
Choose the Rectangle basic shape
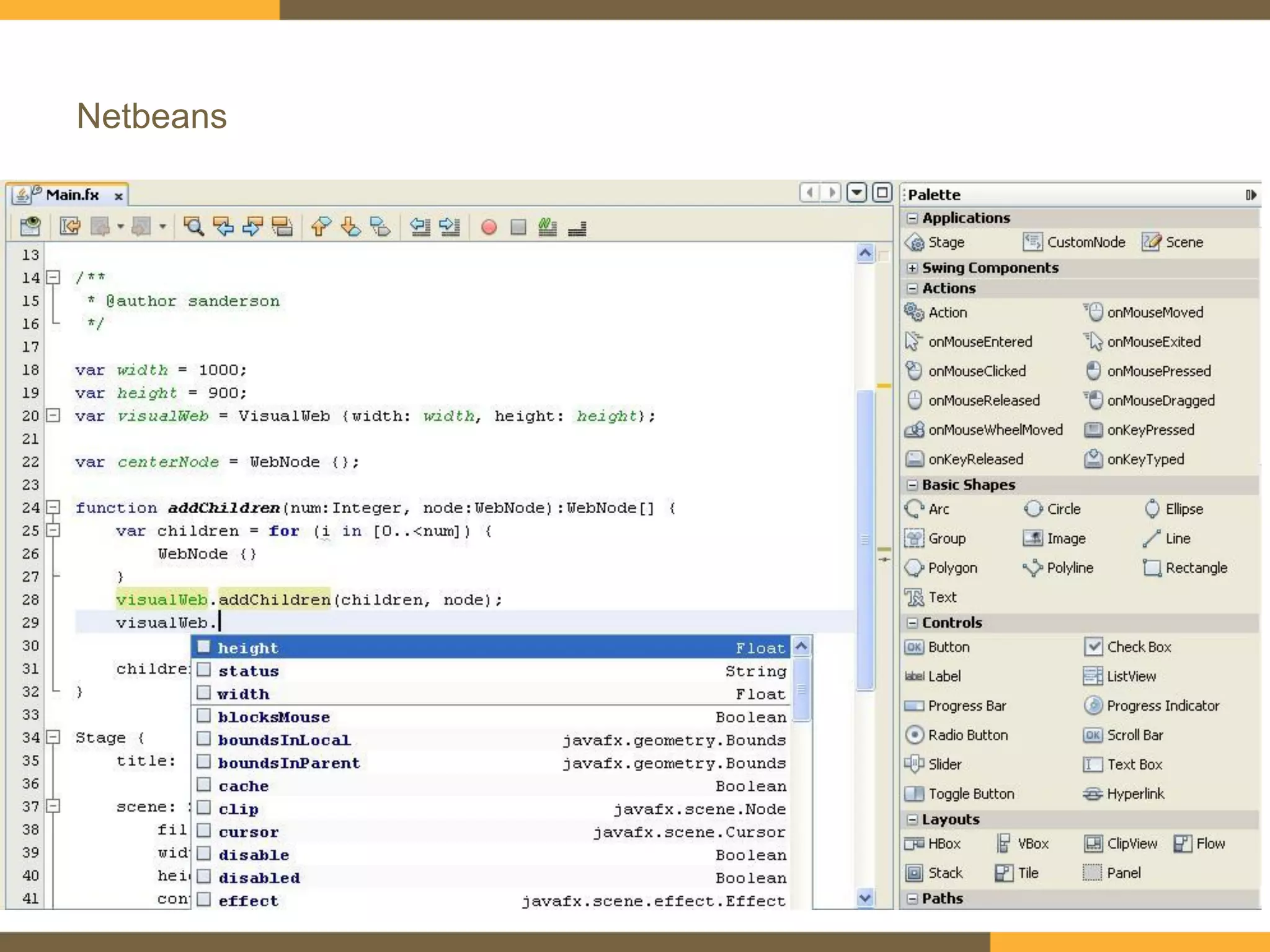pos(1185,568)
